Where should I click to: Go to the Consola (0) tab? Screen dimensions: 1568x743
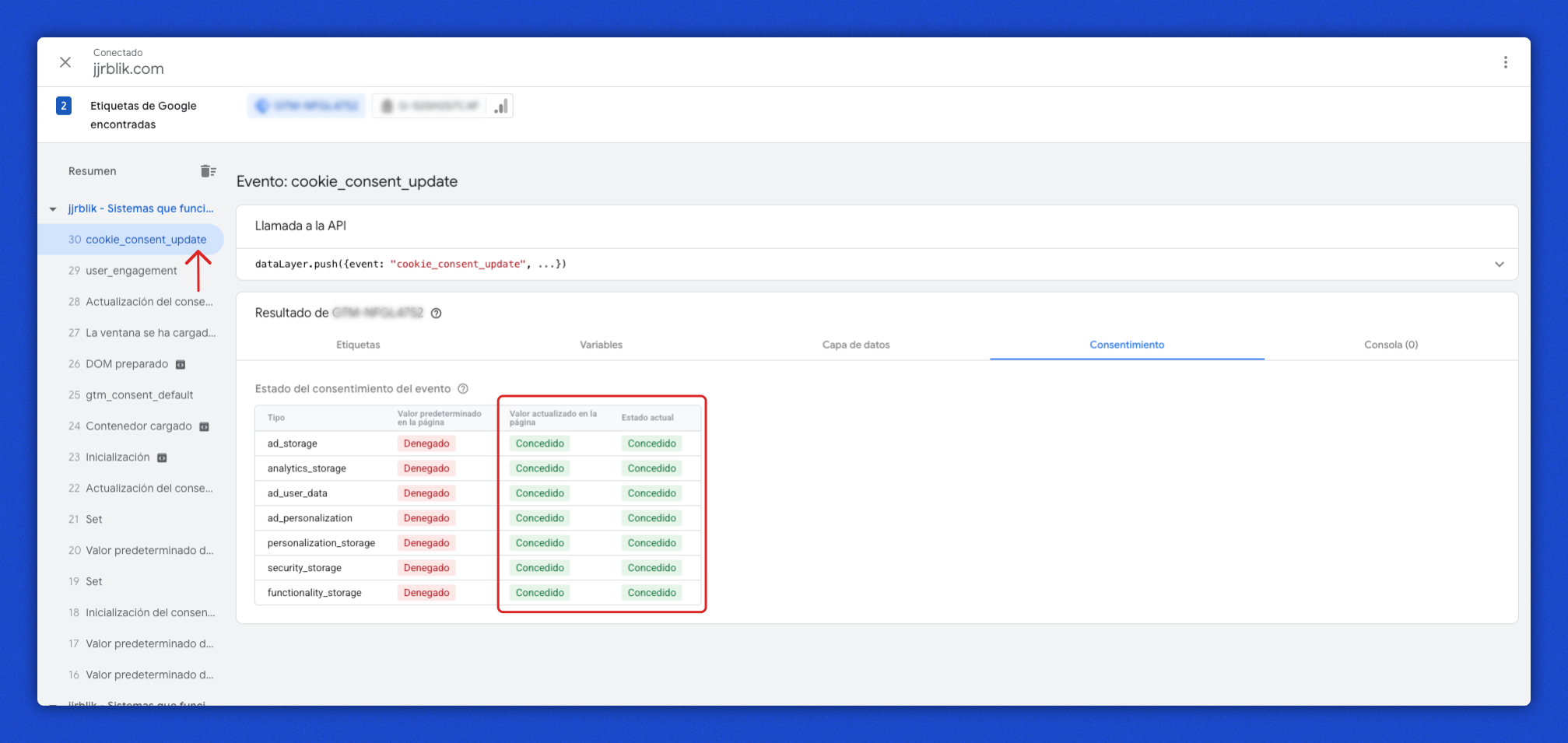pyautogui.click(x=1391, y=345)
